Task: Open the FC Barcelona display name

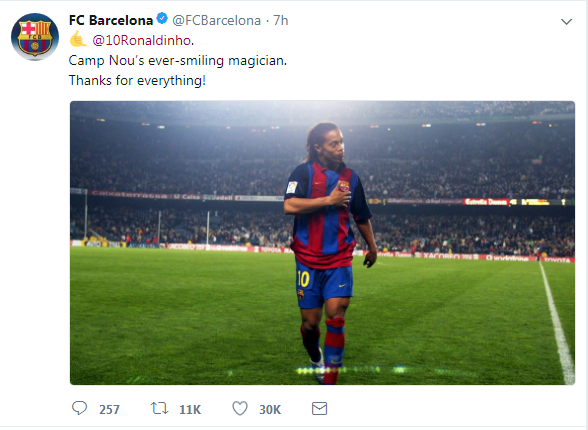Action: click(111, 20)
